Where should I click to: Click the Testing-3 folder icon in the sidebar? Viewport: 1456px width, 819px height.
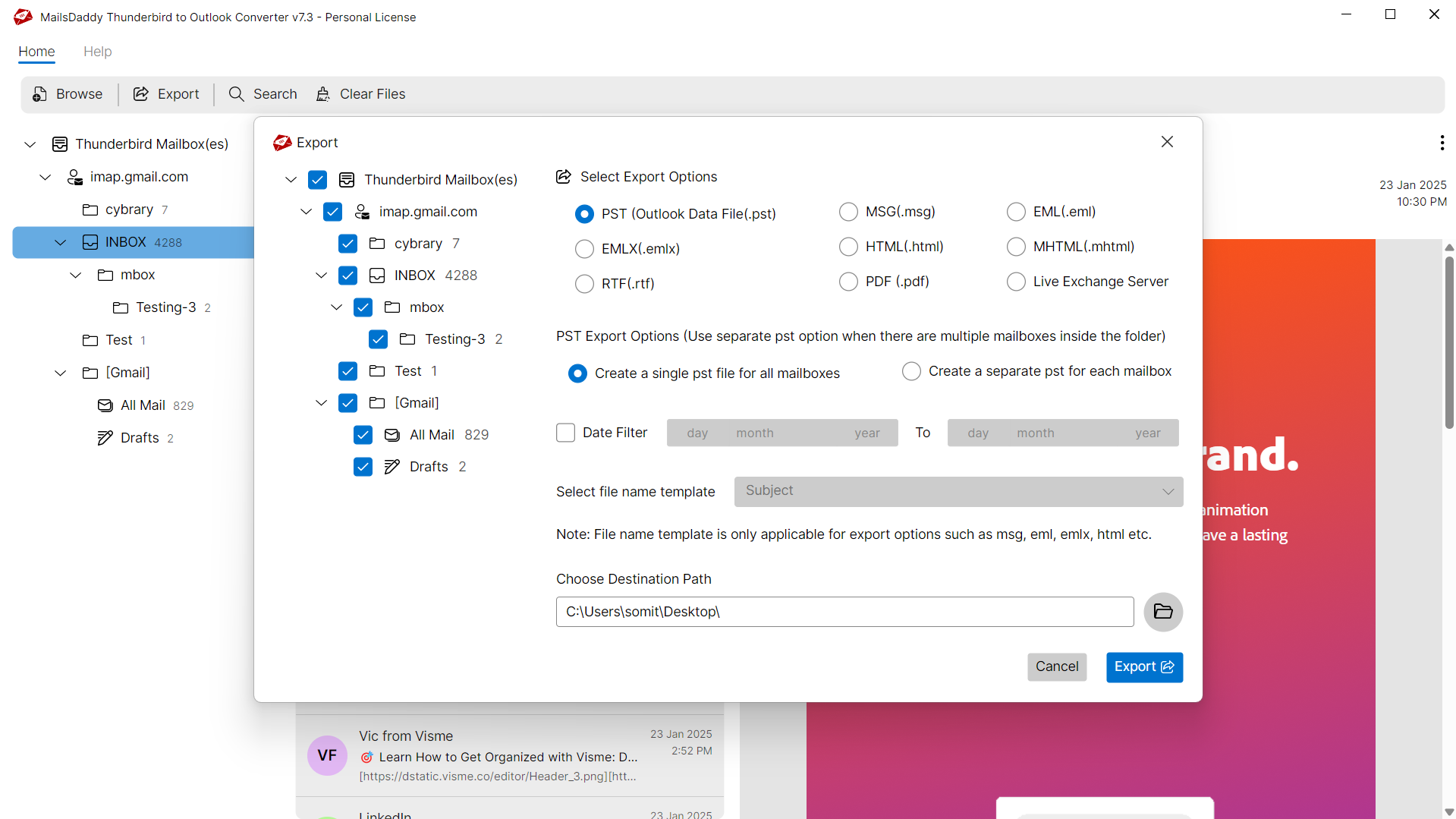click(x=121, y=307)
